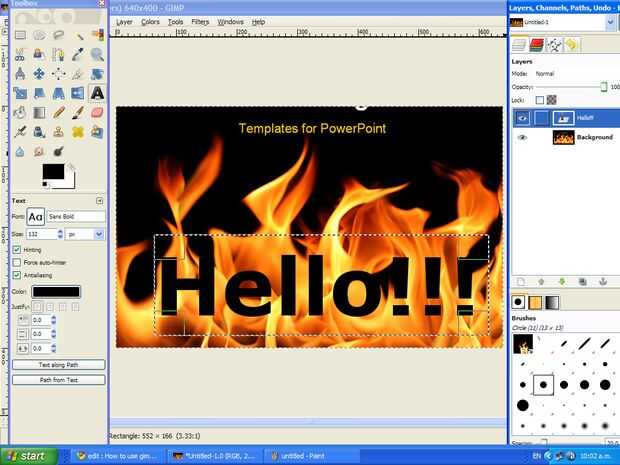The image size is (620, 465).
Task: Select the Shear tool
Action: tap(39, 93)
